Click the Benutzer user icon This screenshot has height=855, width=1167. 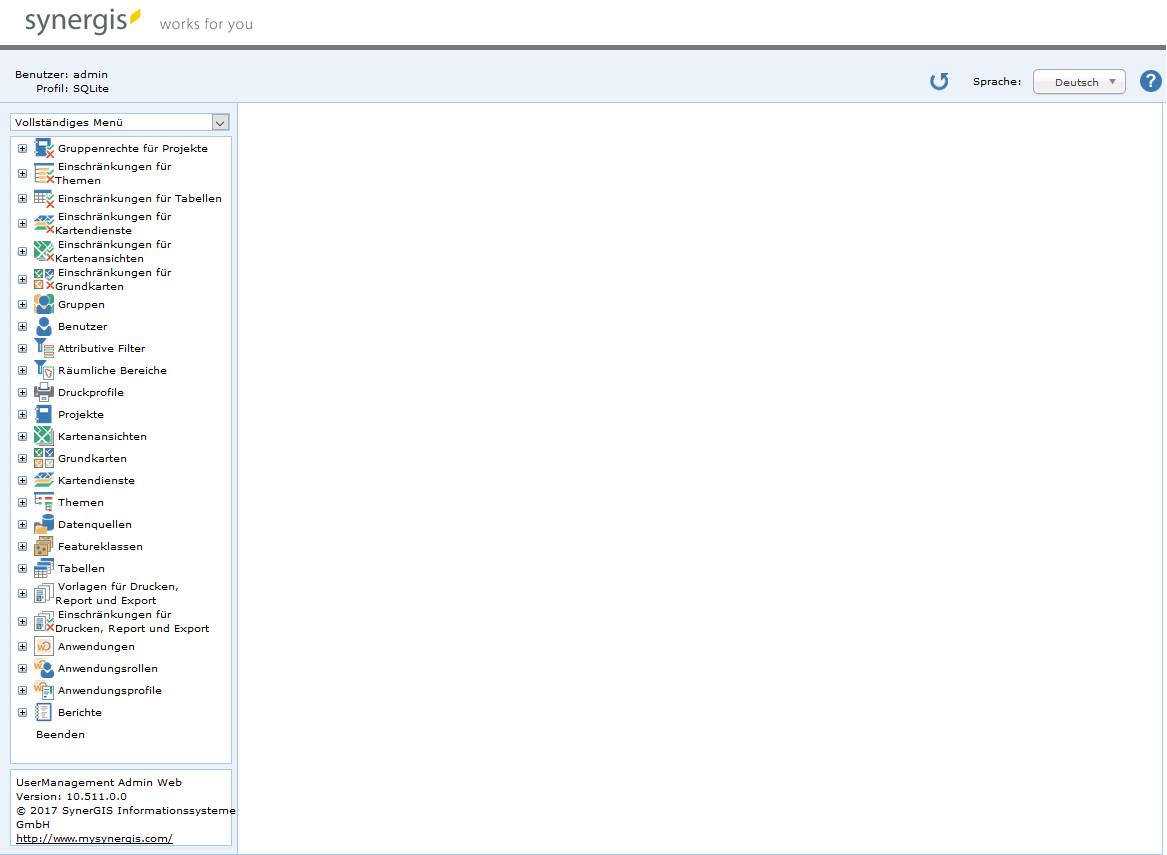coord(44,327)
